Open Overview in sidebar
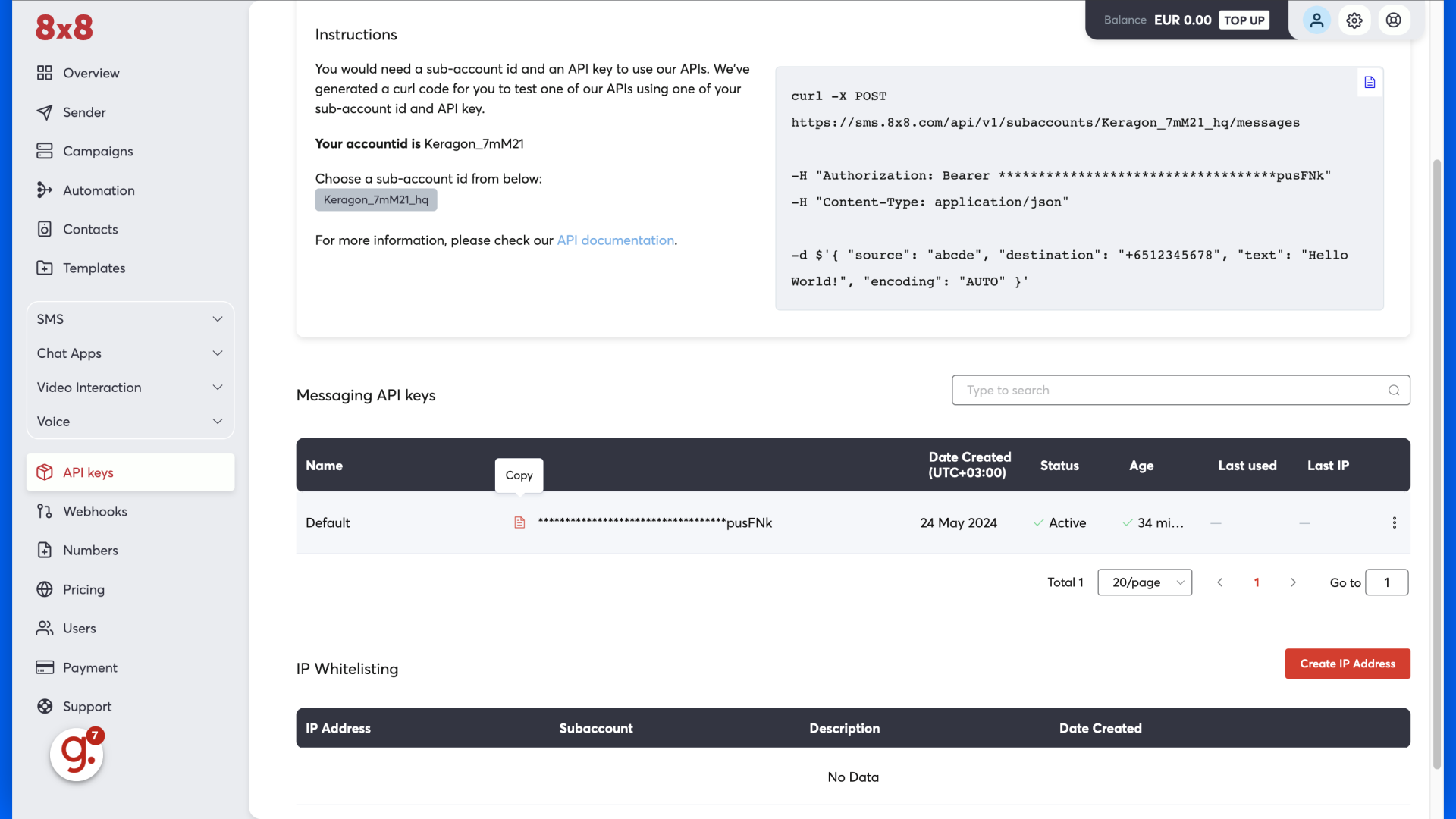The height and width of the screenshot is (819, 1456). (91, 73)
